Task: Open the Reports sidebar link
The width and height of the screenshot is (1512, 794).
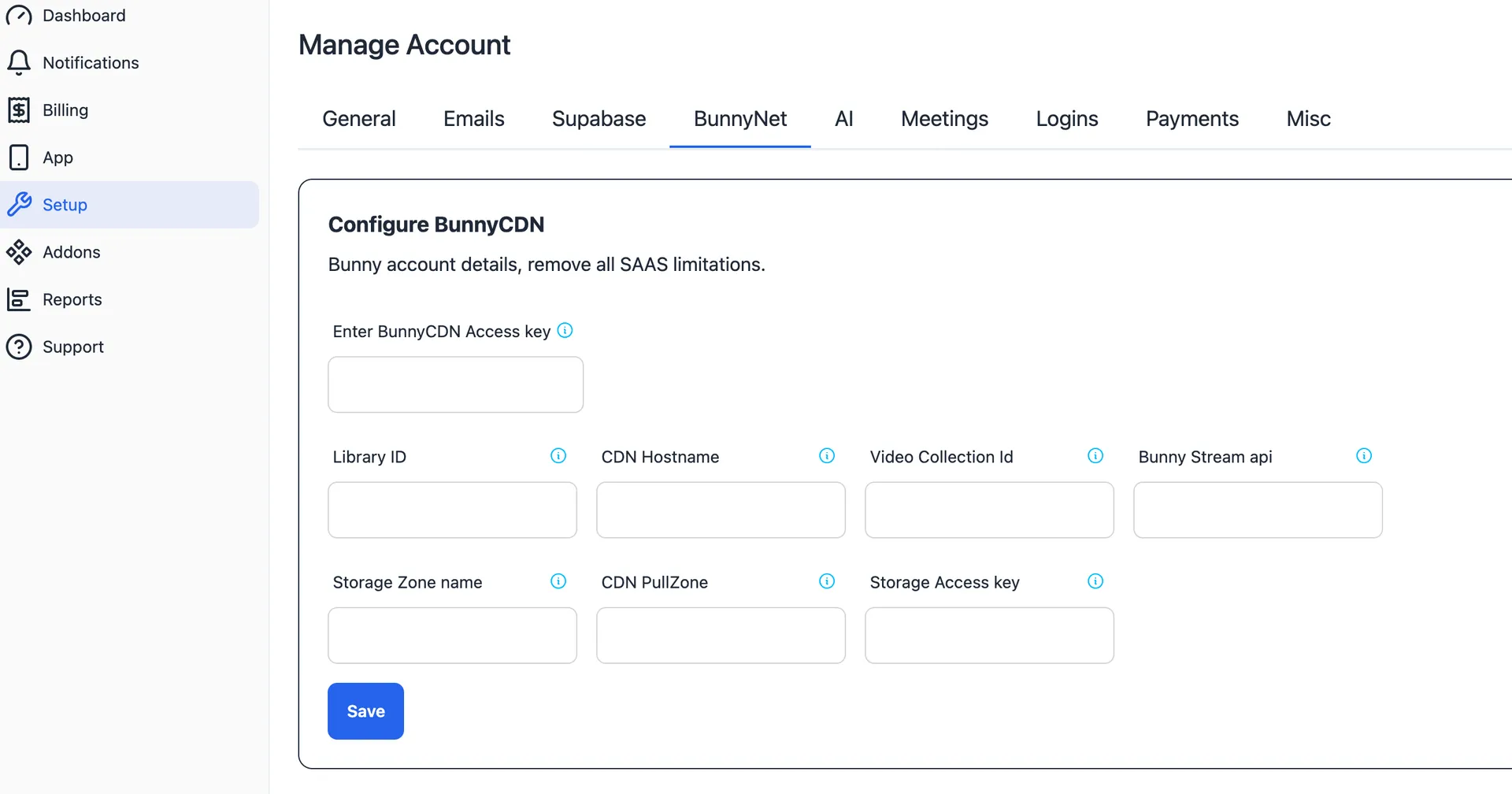Action: (x=129, y=299)
